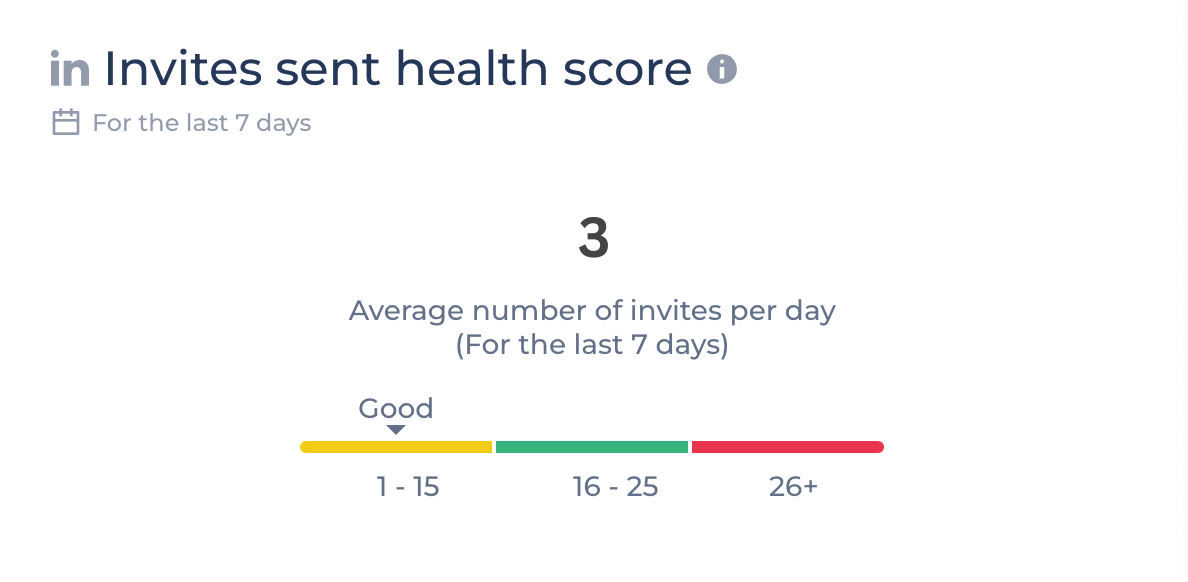Image resolution: width=1188 pixels, height=582 pixels.
Task: Click the gap between yellow and green segments
Action: pyautogui.click(x=494, y=447)
